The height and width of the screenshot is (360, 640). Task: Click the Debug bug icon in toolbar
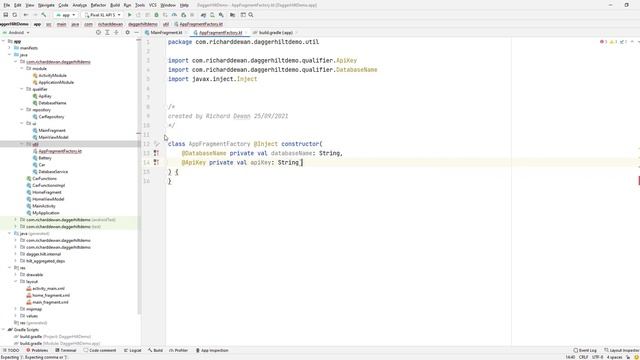point(156,15)
